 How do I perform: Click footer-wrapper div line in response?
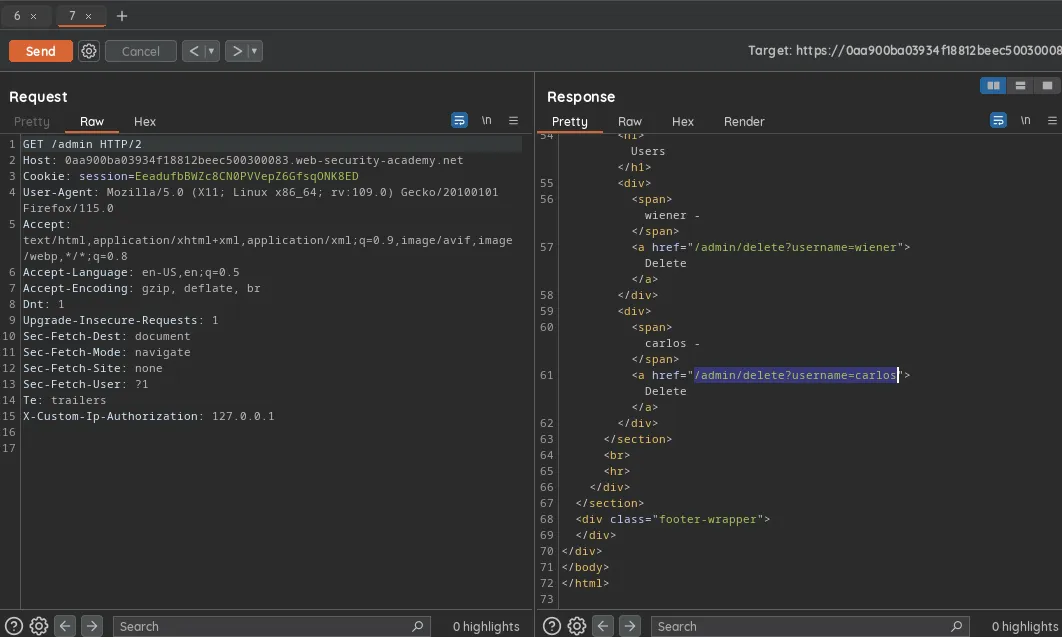673,519
